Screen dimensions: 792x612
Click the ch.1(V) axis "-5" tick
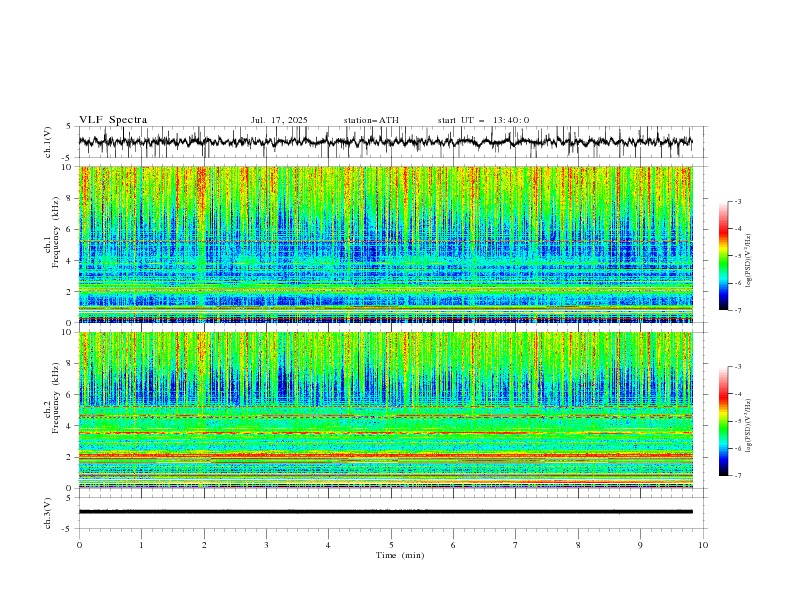pos(67,158)
